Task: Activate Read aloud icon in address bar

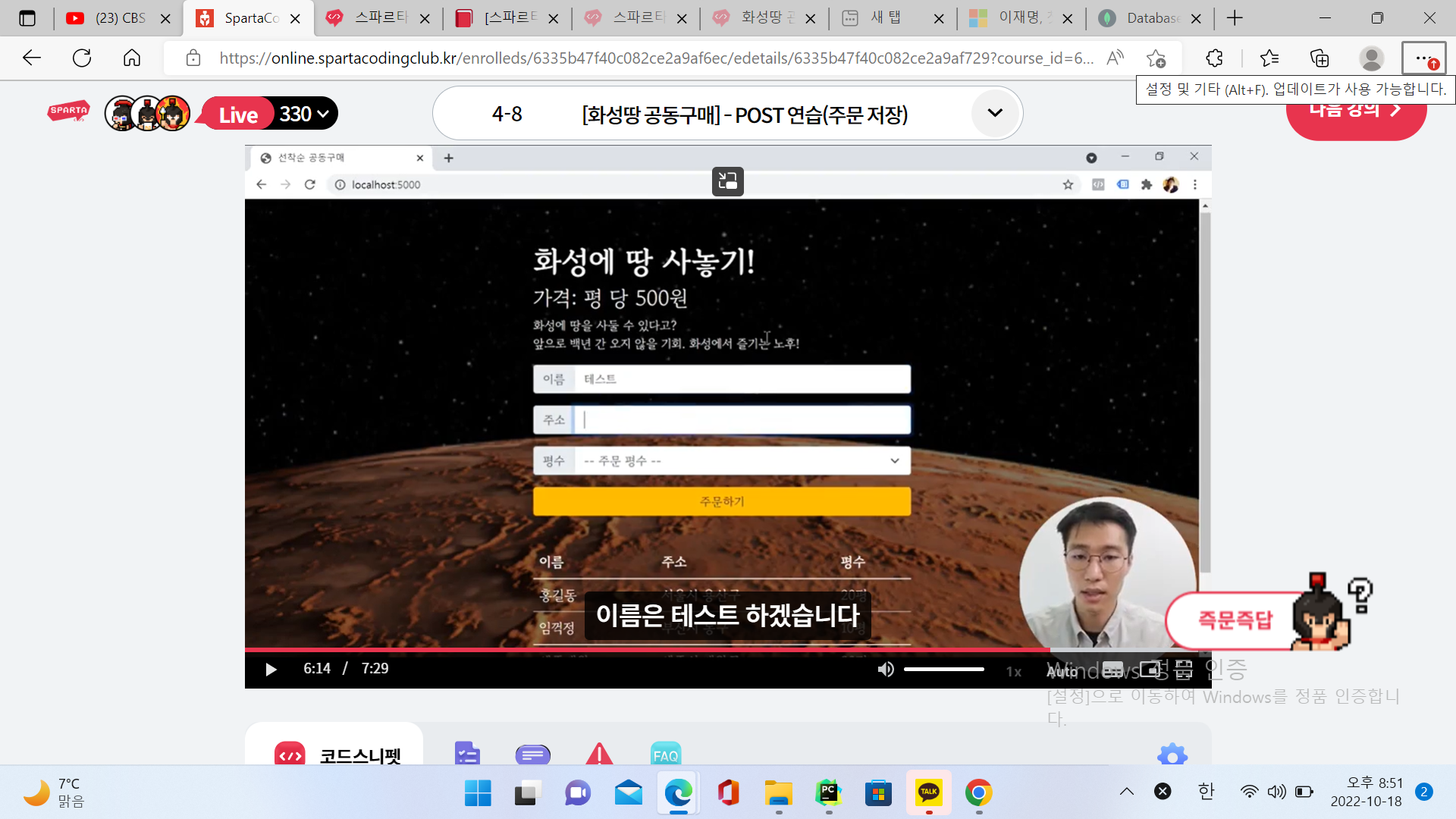Action: click(1116, 58)
